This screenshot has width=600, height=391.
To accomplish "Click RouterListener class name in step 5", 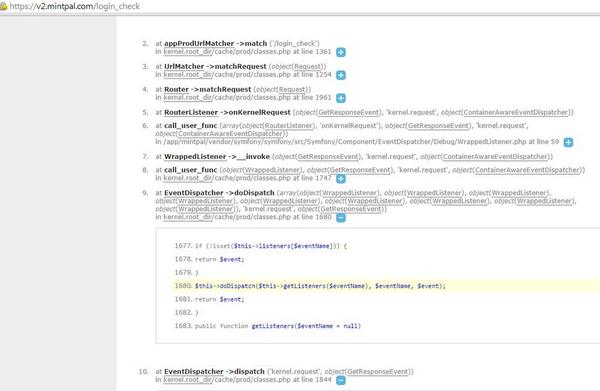I will [191, 112].
